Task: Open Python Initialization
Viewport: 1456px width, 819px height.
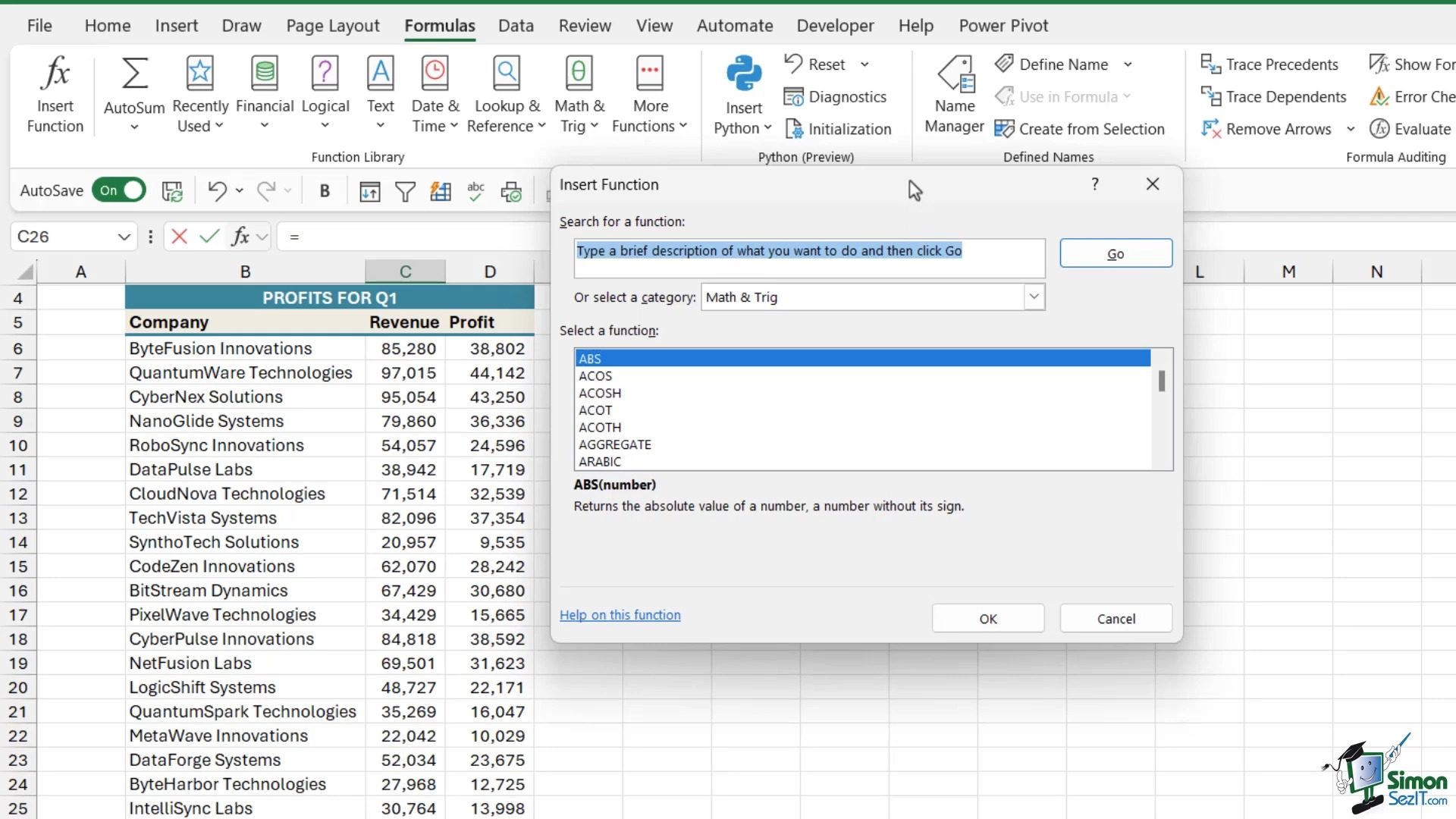Action: tap(838, 129)
